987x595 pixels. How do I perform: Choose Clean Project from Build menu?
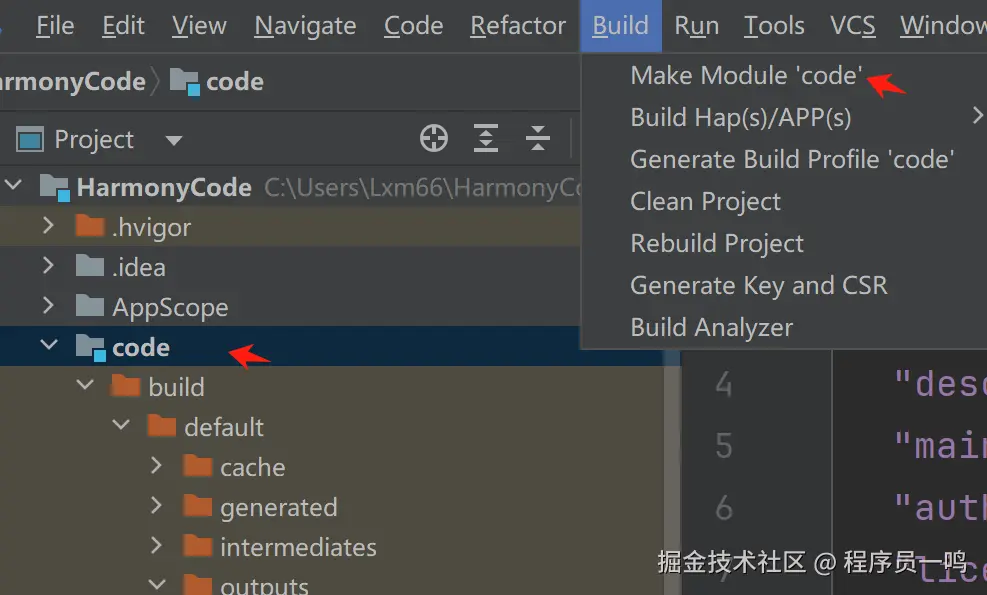tap(705, 202)
